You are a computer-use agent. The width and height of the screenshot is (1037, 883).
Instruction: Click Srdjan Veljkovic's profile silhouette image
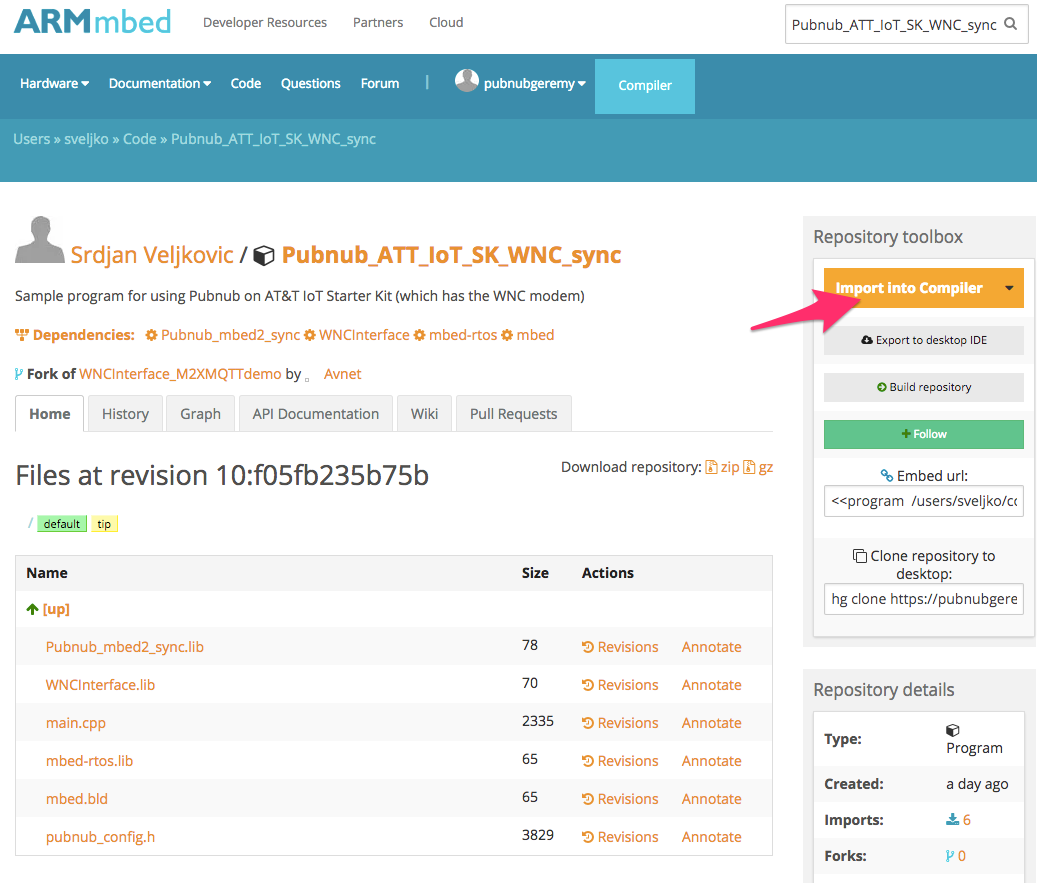[x=40, y=241]
